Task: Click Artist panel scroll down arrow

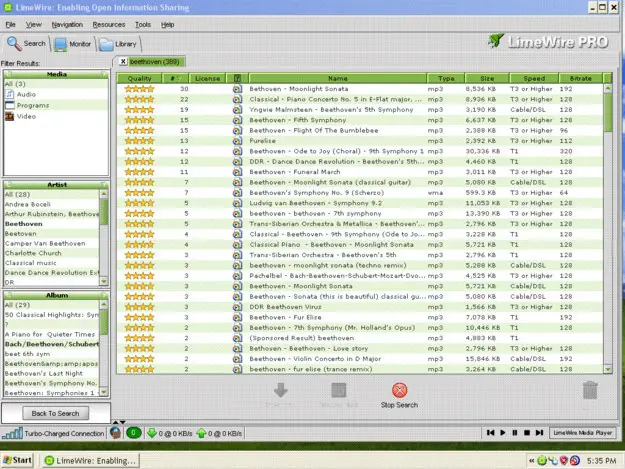Action: tap(104, 282)
